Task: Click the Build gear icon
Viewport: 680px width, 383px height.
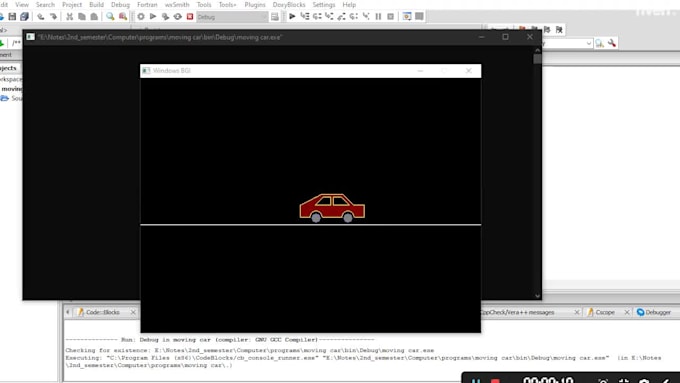Action: coord(141,16)
